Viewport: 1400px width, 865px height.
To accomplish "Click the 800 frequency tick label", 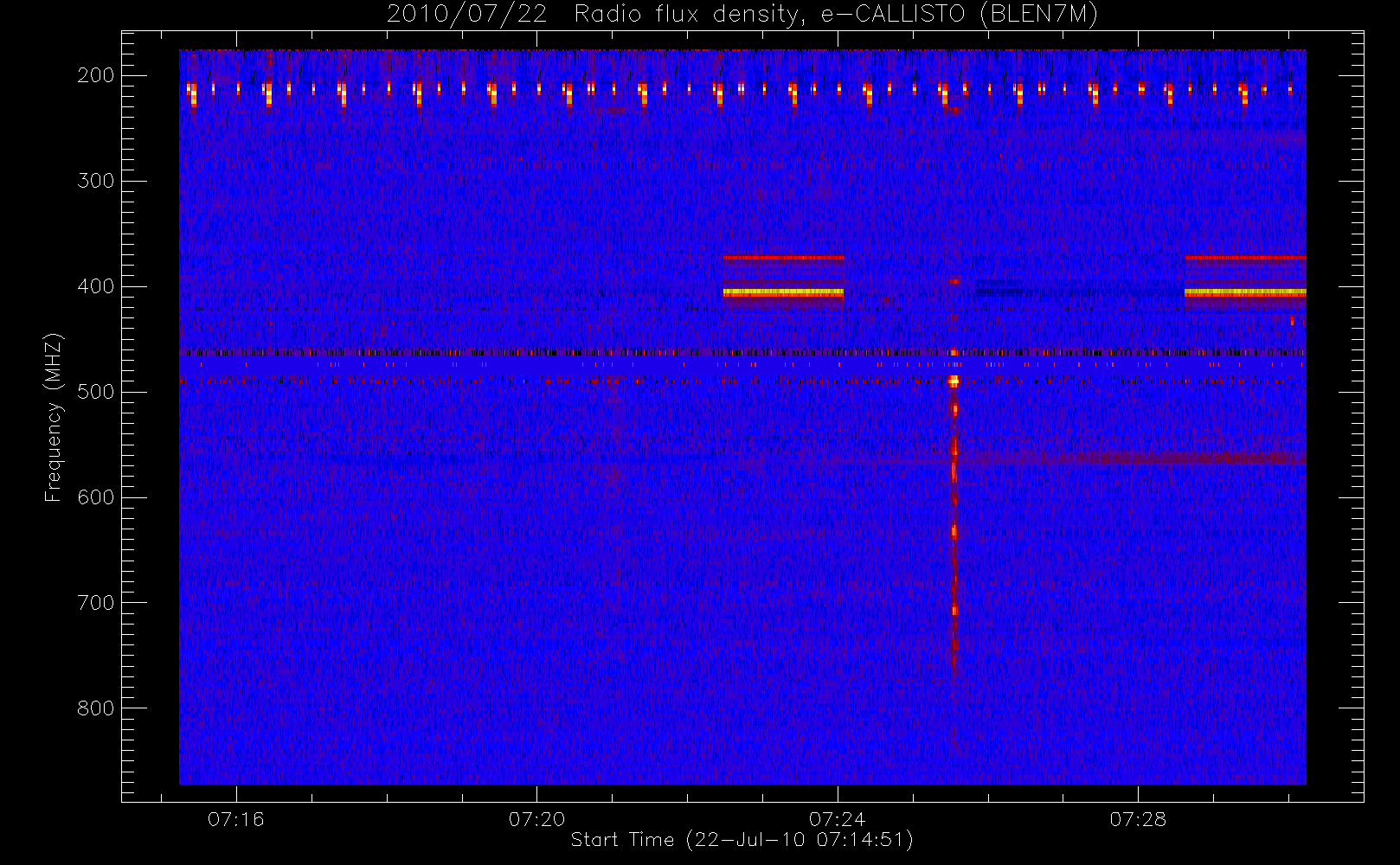I will click(x=96, y=708).
